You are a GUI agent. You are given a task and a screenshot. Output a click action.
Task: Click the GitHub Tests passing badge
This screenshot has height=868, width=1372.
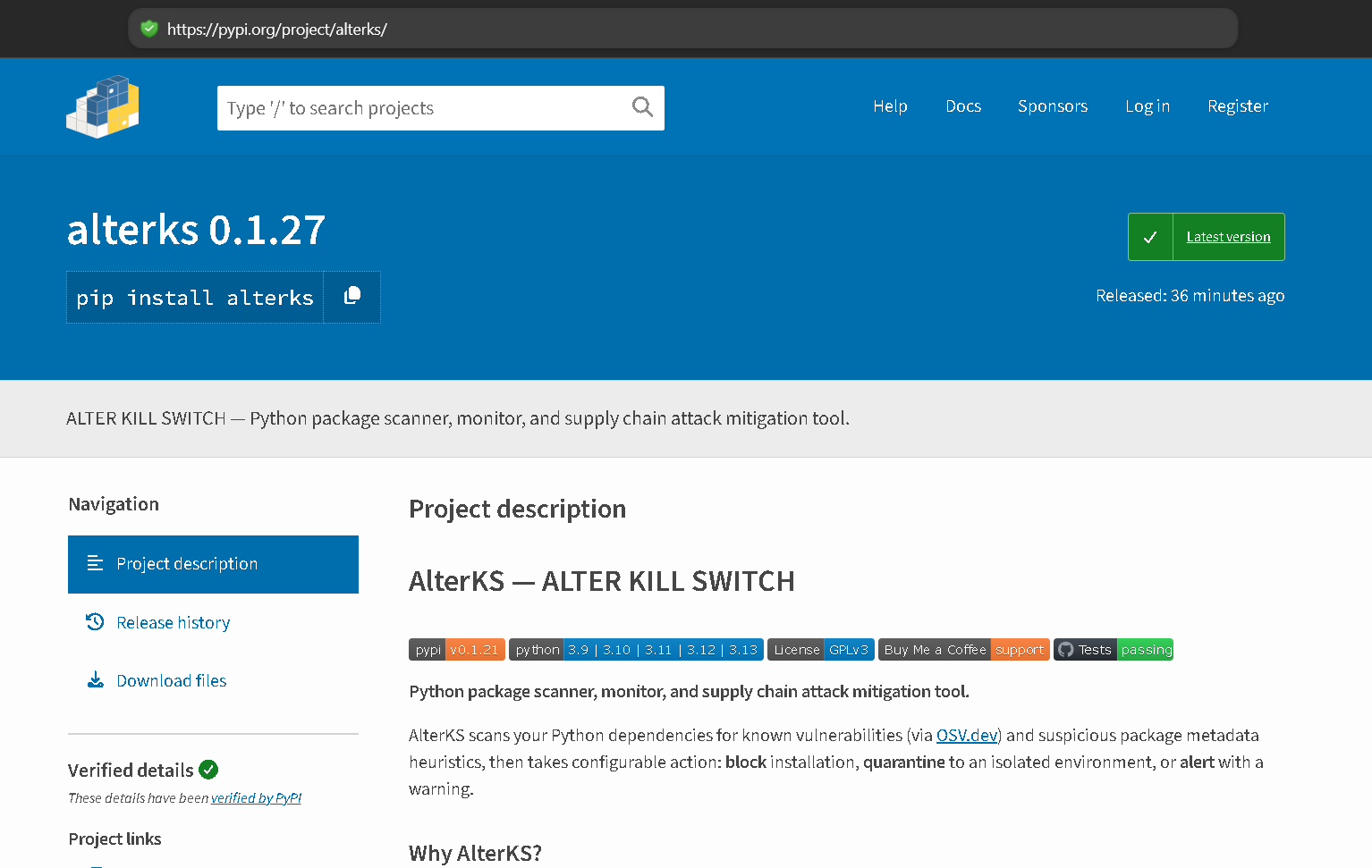(x=1113, y=649)
